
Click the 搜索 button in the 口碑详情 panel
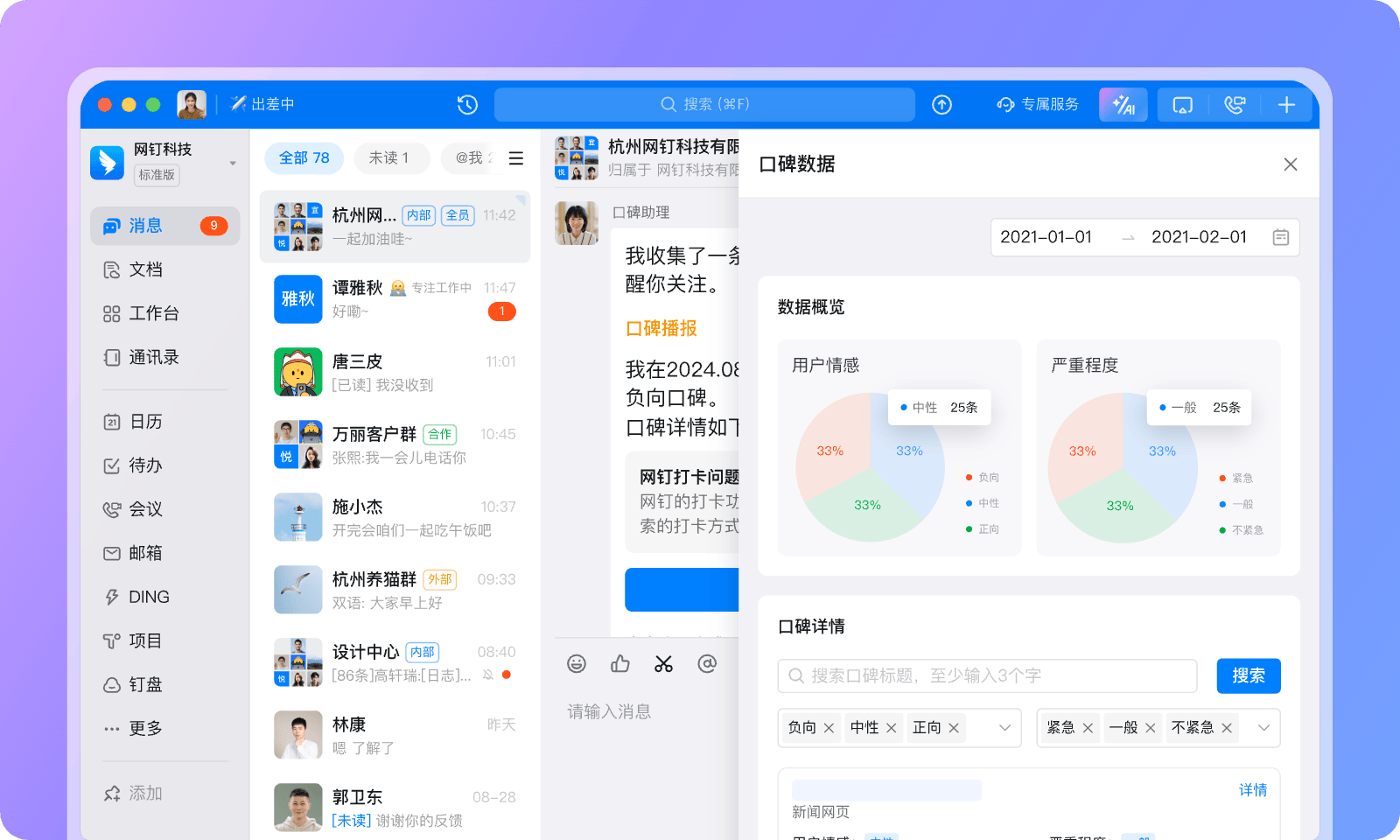pos(1249,675)
